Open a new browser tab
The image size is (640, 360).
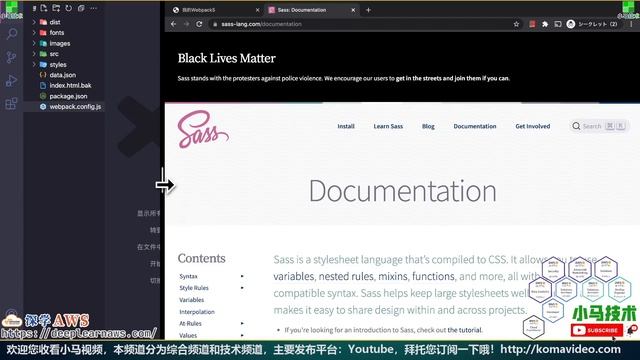pyautogui.click(x=368, y=10)
